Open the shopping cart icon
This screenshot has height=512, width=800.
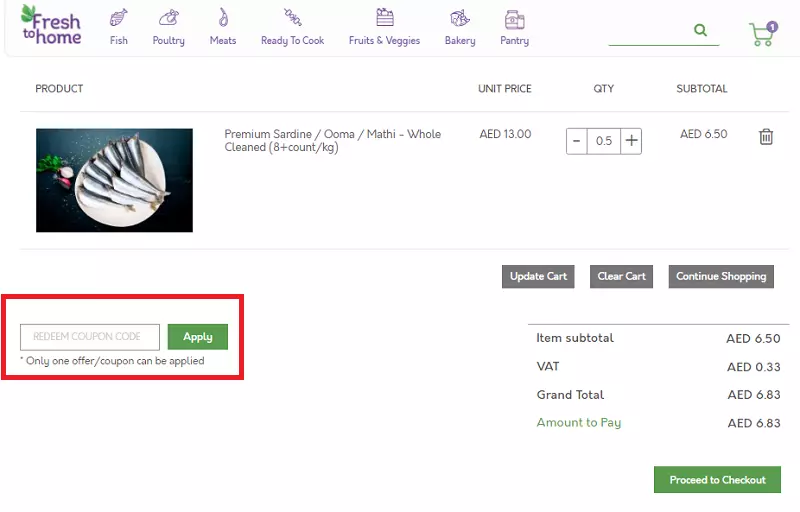tap(761, 35)
